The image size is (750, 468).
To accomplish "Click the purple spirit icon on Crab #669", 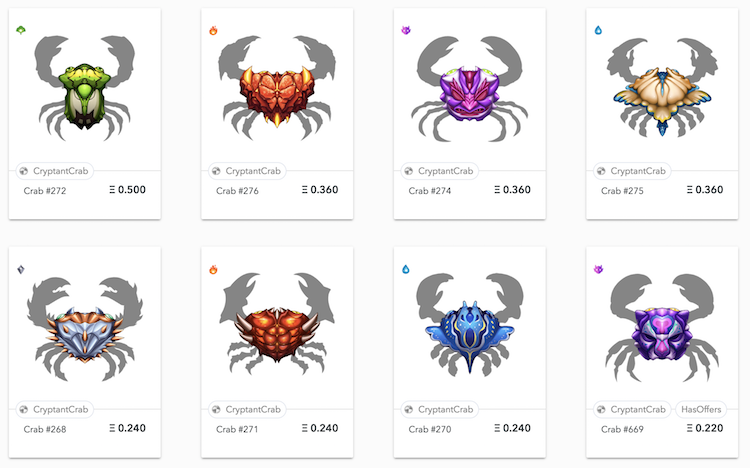I will tap(598, 269).
